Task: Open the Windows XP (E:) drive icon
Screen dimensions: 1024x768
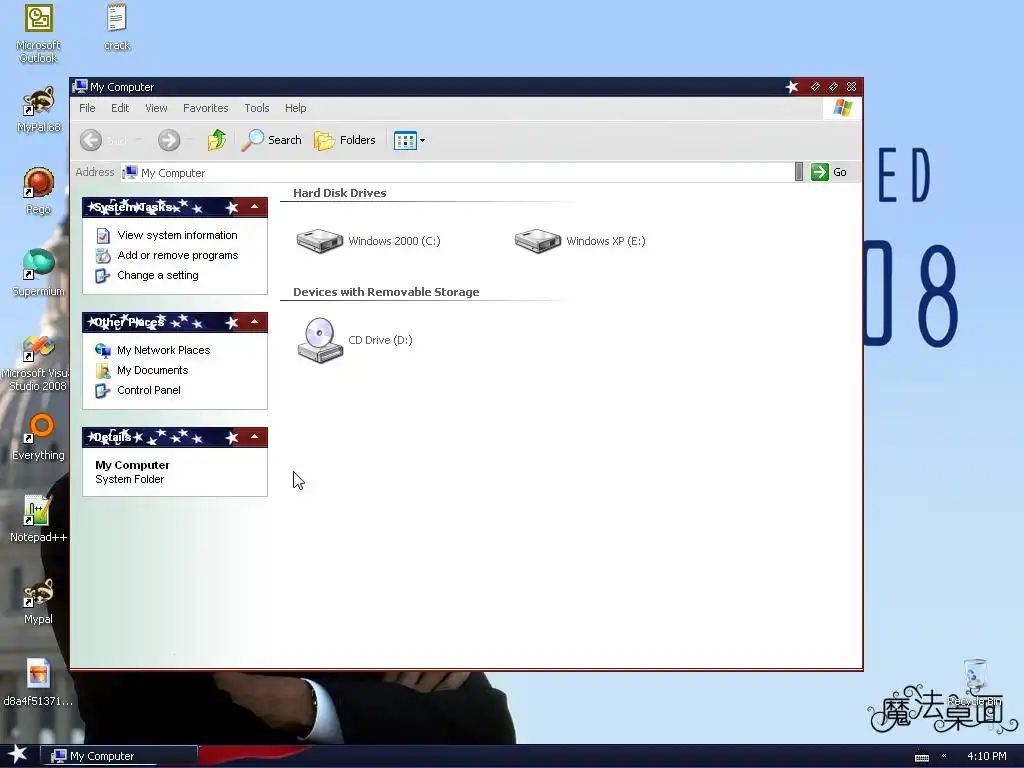Action: (x=537, y=241)
